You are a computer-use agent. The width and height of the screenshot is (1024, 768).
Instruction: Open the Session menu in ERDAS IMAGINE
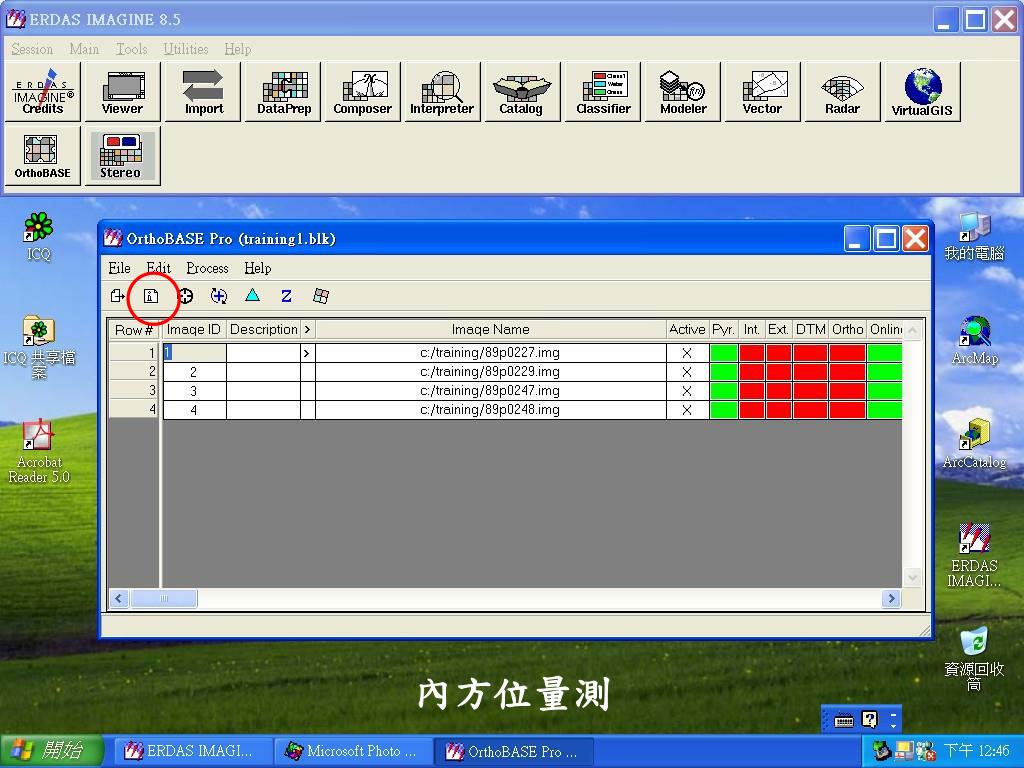[32, 49]
